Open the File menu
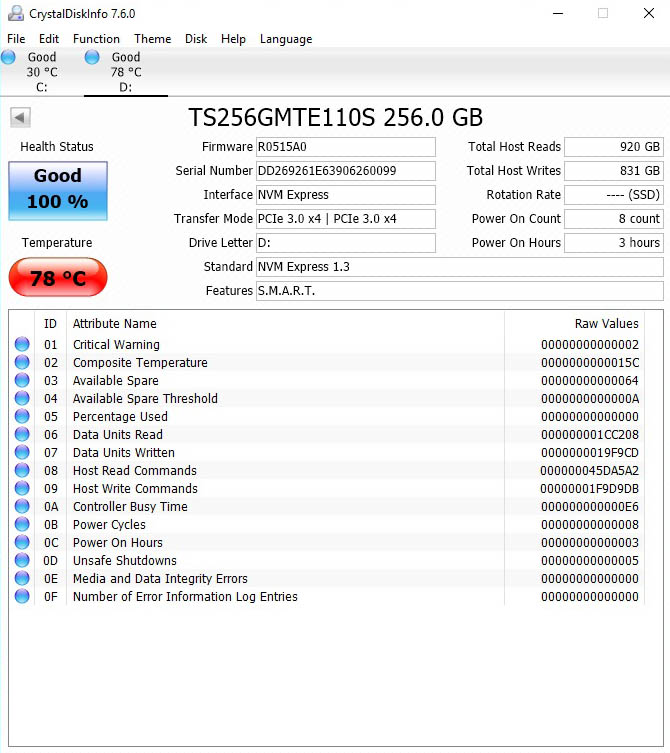 (x=16, y=39)
